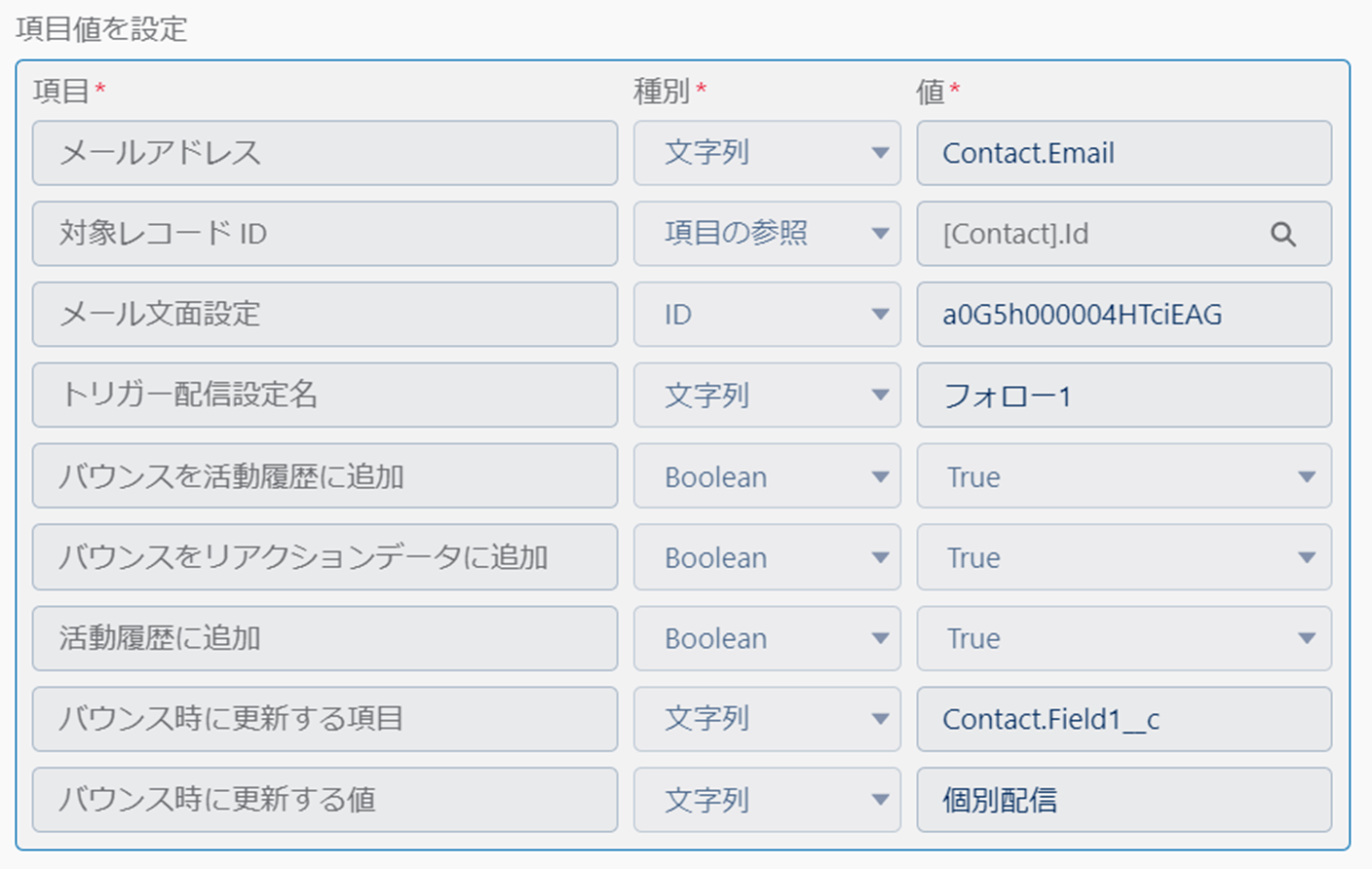Click the メール文面設定 item field

[x=324, y=315]
